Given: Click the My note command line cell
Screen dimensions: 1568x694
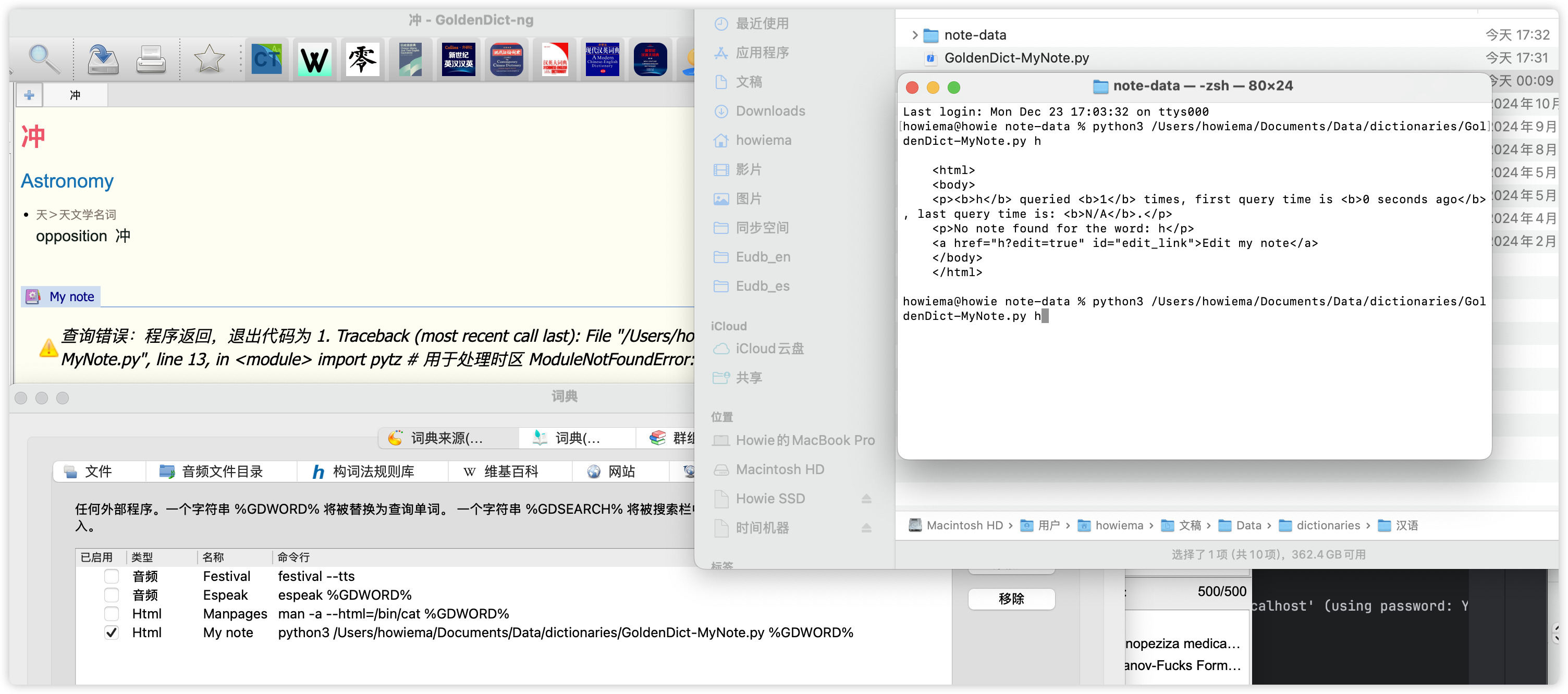Looking at the screenshot, I should point(566,633).
